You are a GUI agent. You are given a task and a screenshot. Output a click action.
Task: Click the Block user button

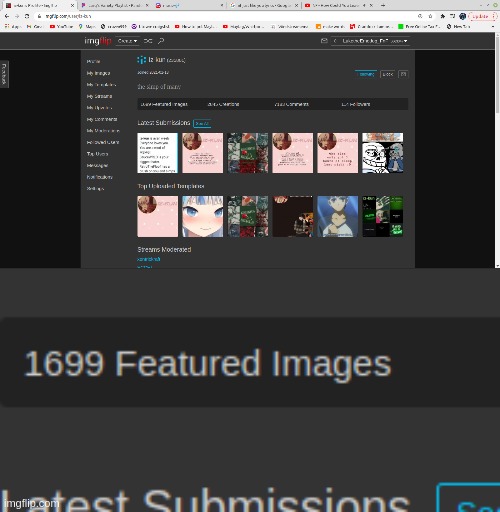point(388,74)
